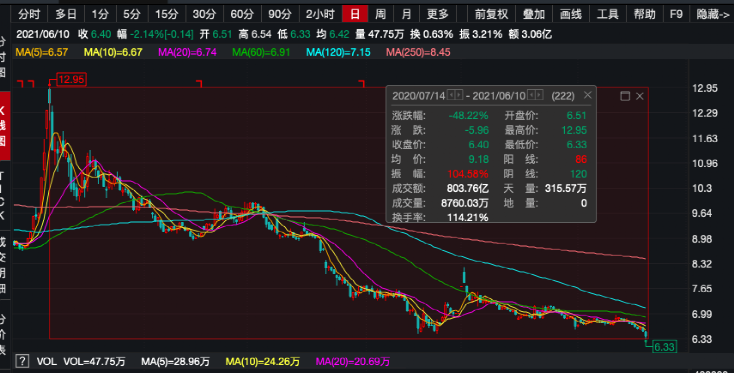Dismiss selection region with X beside square icon
The image size is (734, 373).
pos(639,96)
